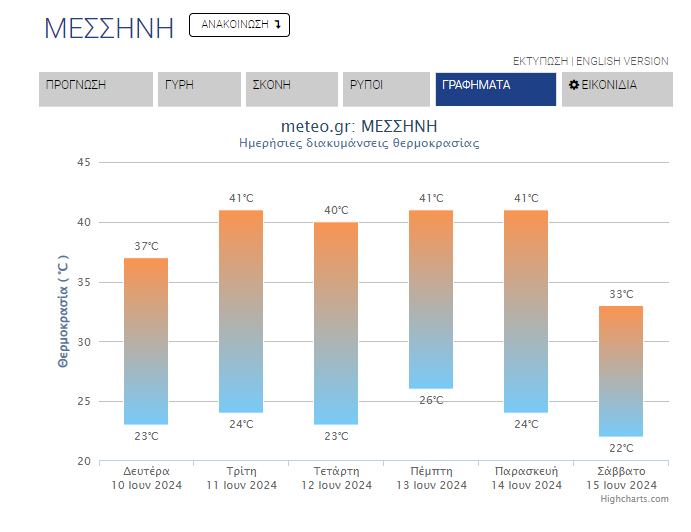The width and height of the screenshot is (691, 532).
Task: Click the 40°C label above Τετάρτη bar
Action: [336, 210]
